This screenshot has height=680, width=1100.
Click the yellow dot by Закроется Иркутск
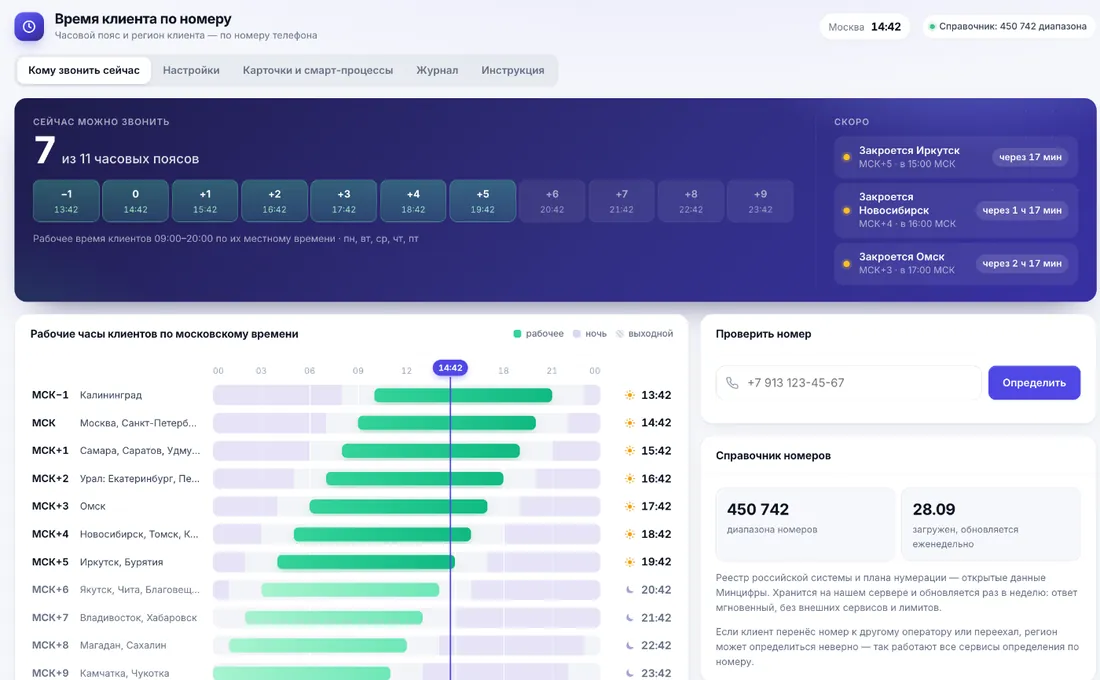point(847,157)
